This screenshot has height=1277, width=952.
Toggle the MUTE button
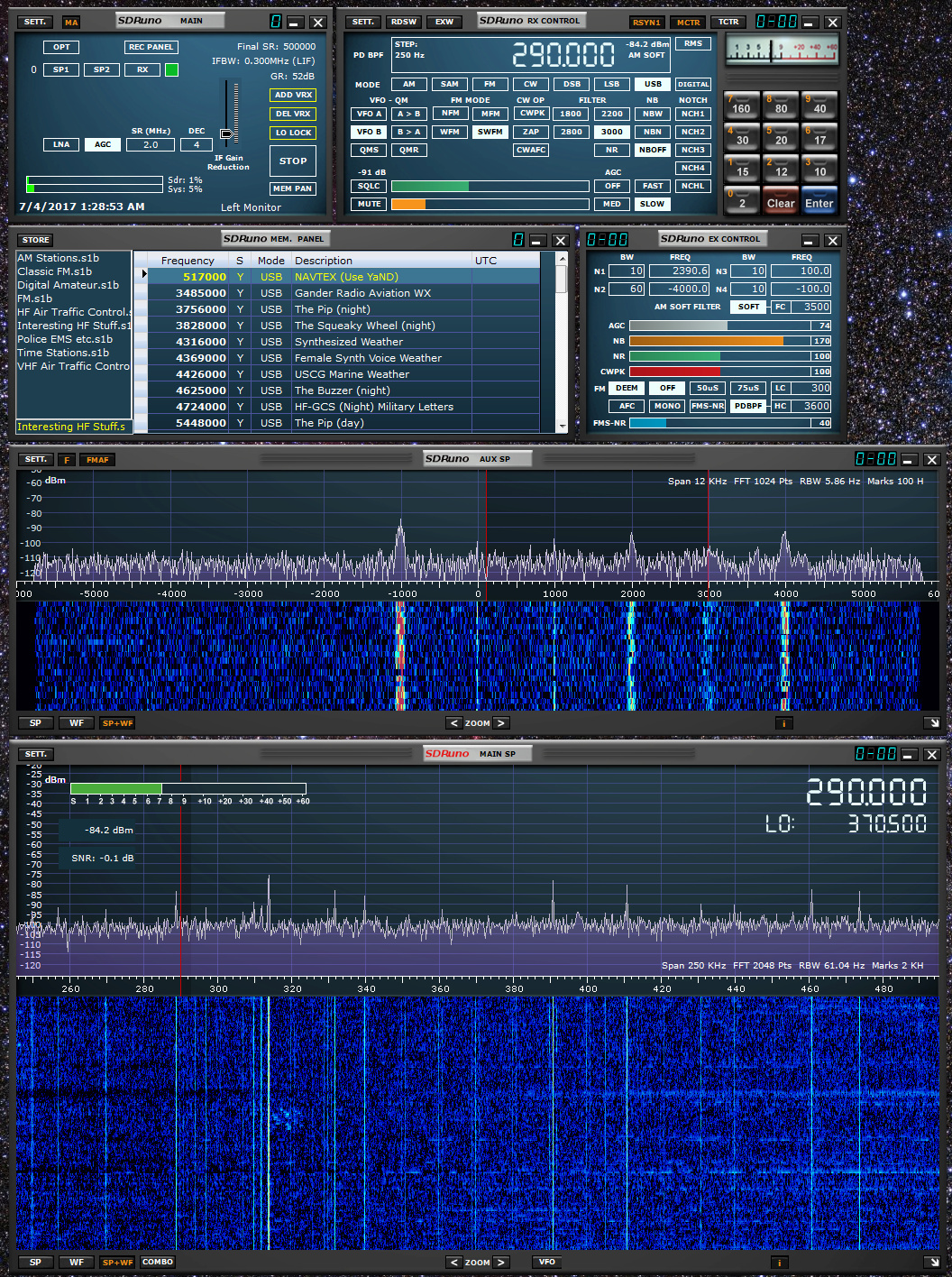click(369, 204)
